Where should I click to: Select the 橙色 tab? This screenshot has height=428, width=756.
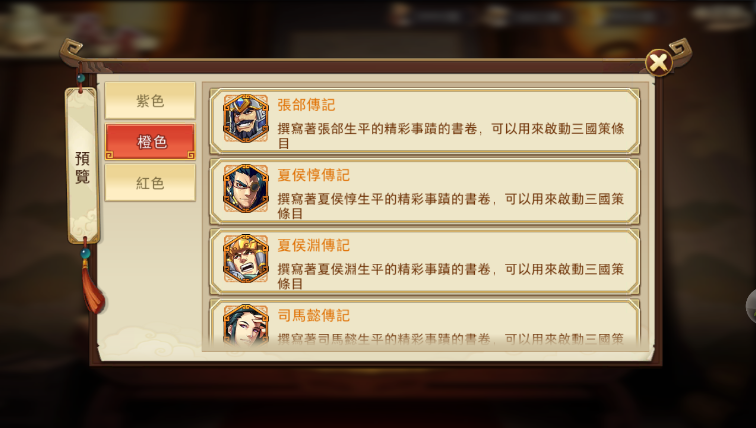tap(150, 142)
